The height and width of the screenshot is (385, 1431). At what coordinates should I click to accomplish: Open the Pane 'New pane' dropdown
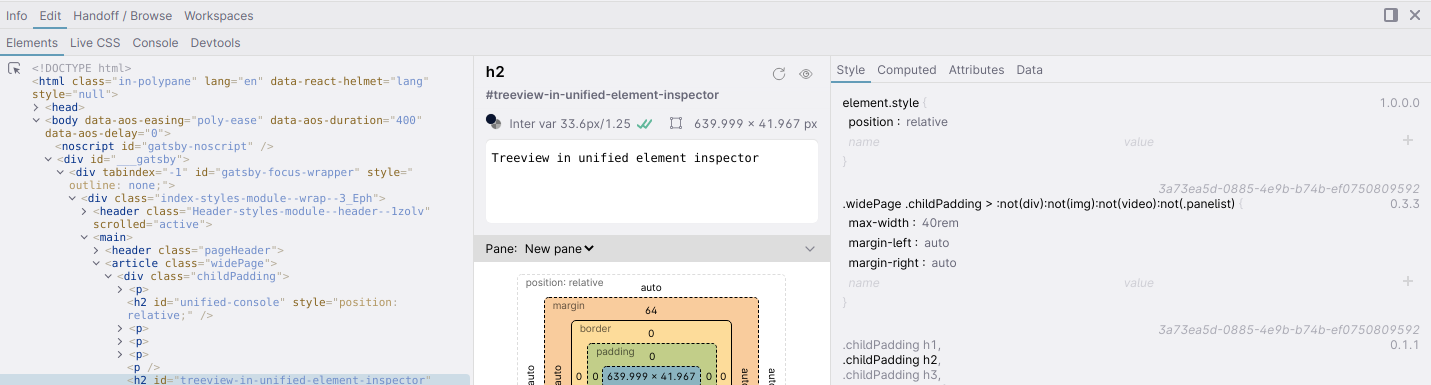tap(560, 248)
